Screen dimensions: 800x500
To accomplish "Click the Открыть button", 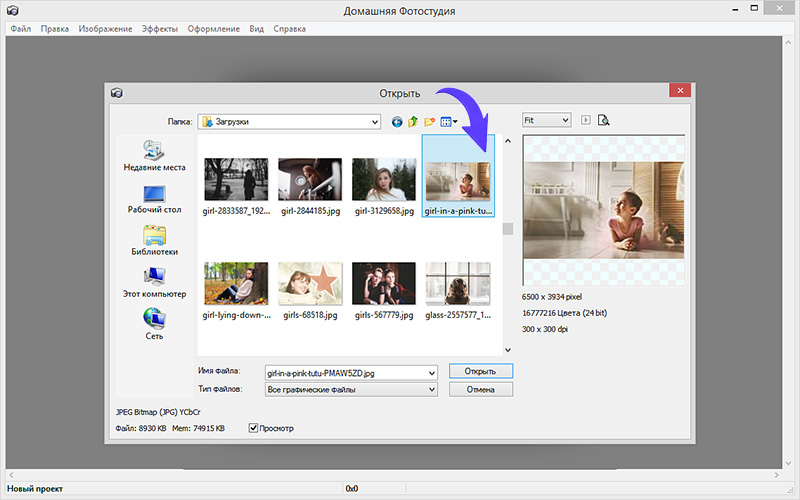I will [480, 371].
